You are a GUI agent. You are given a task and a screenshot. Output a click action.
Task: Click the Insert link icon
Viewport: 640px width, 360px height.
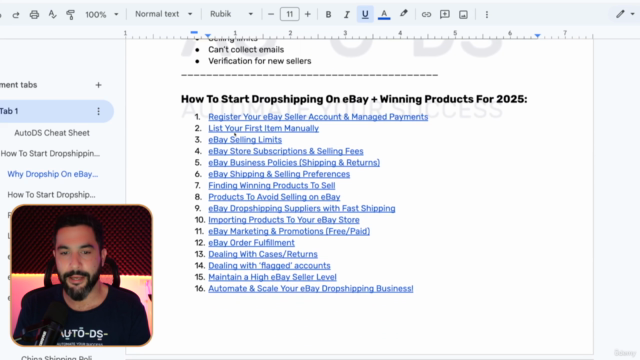click(426, 15)
